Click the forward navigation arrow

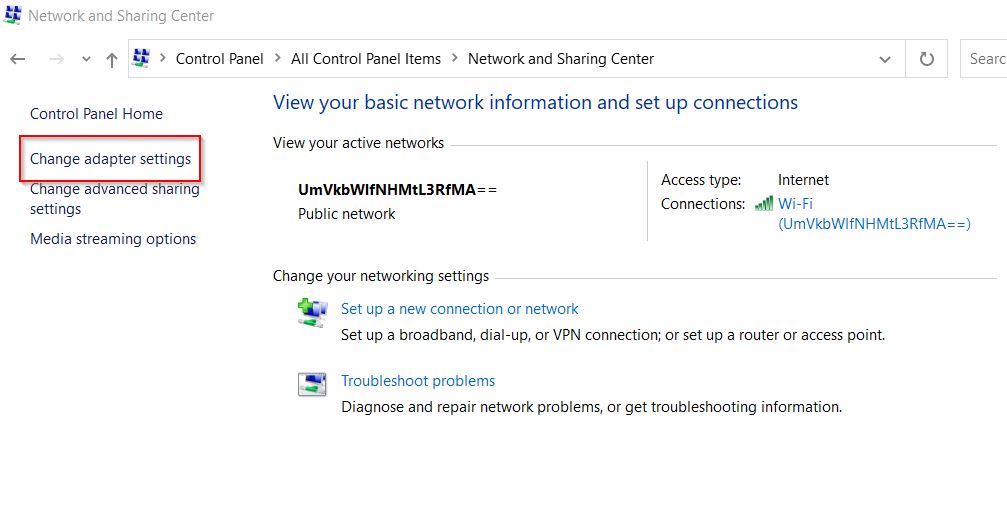pos(56,59)
